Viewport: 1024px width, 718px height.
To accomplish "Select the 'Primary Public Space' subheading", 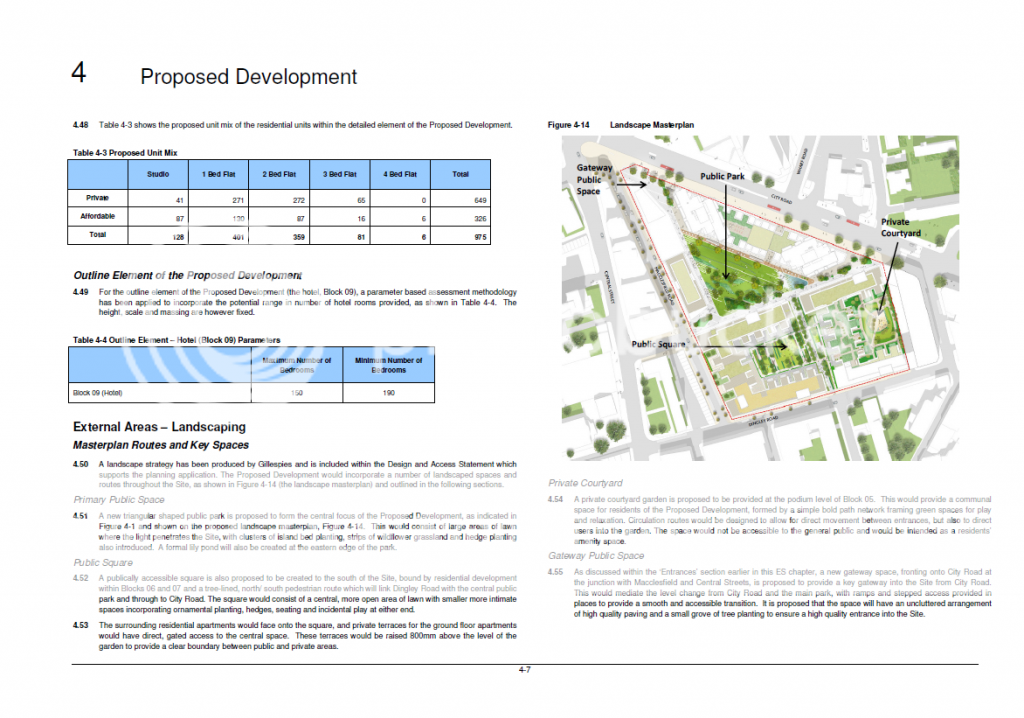I will tap(119, 499).
